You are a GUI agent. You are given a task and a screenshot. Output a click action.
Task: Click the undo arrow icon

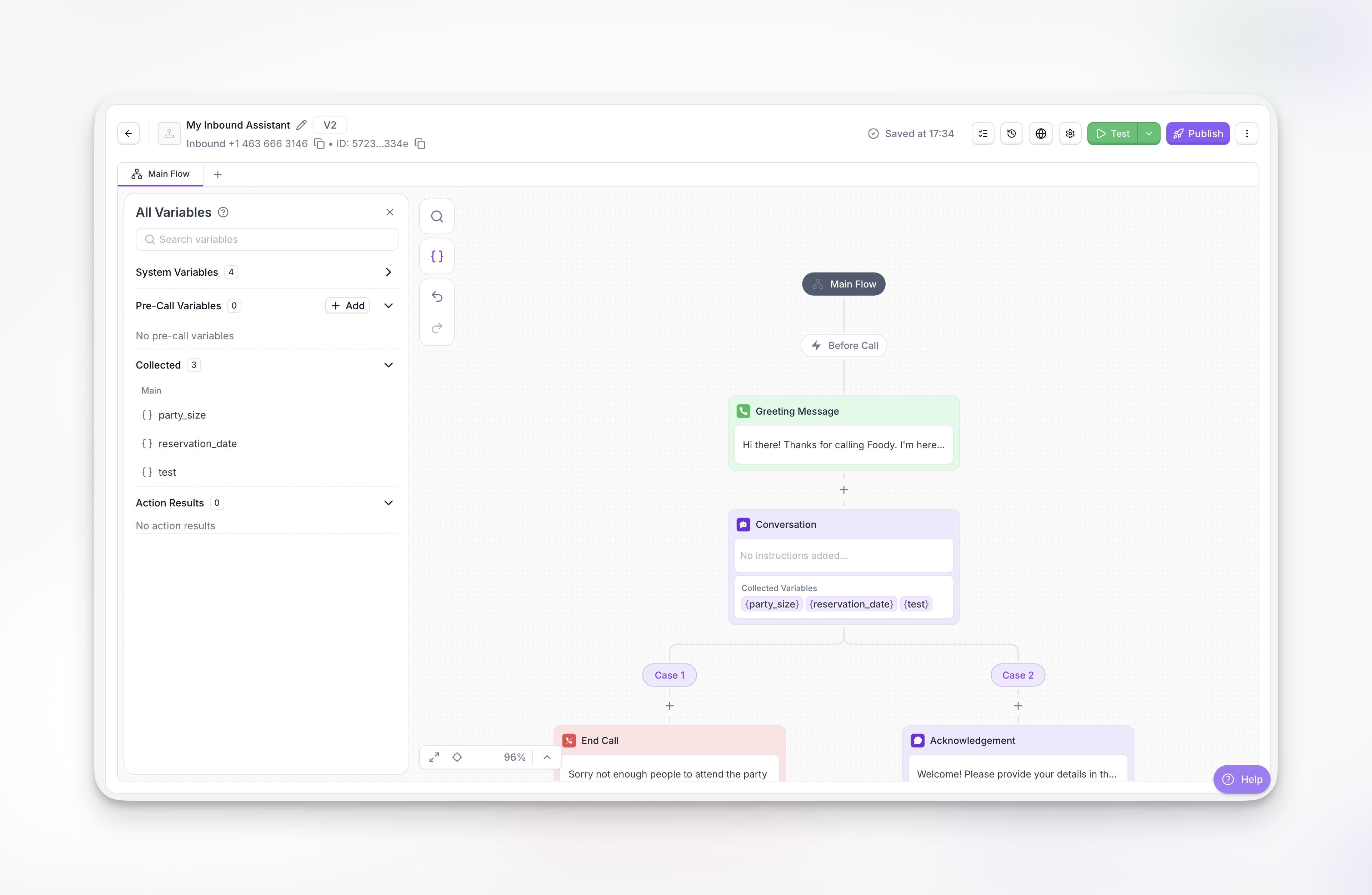click(437, 296)
